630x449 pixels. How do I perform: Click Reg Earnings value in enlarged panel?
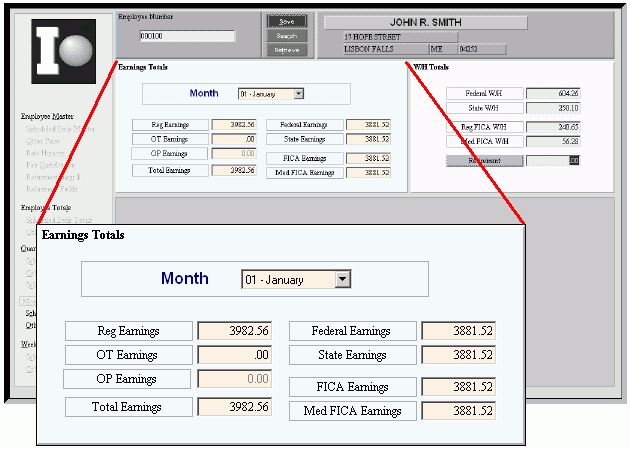point(234,332)
